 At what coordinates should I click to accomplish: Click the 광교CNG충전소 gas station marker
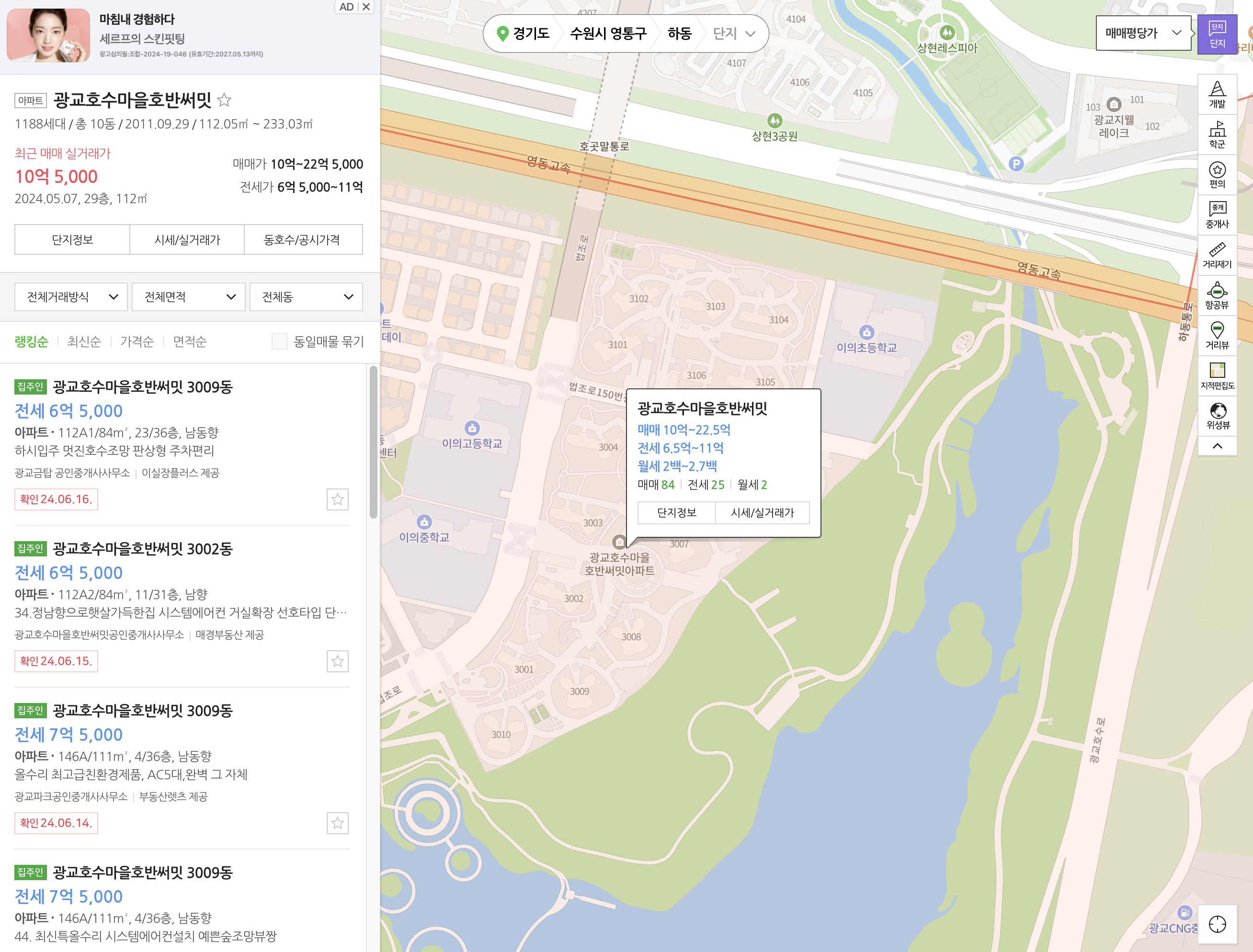coord(1185,912)
